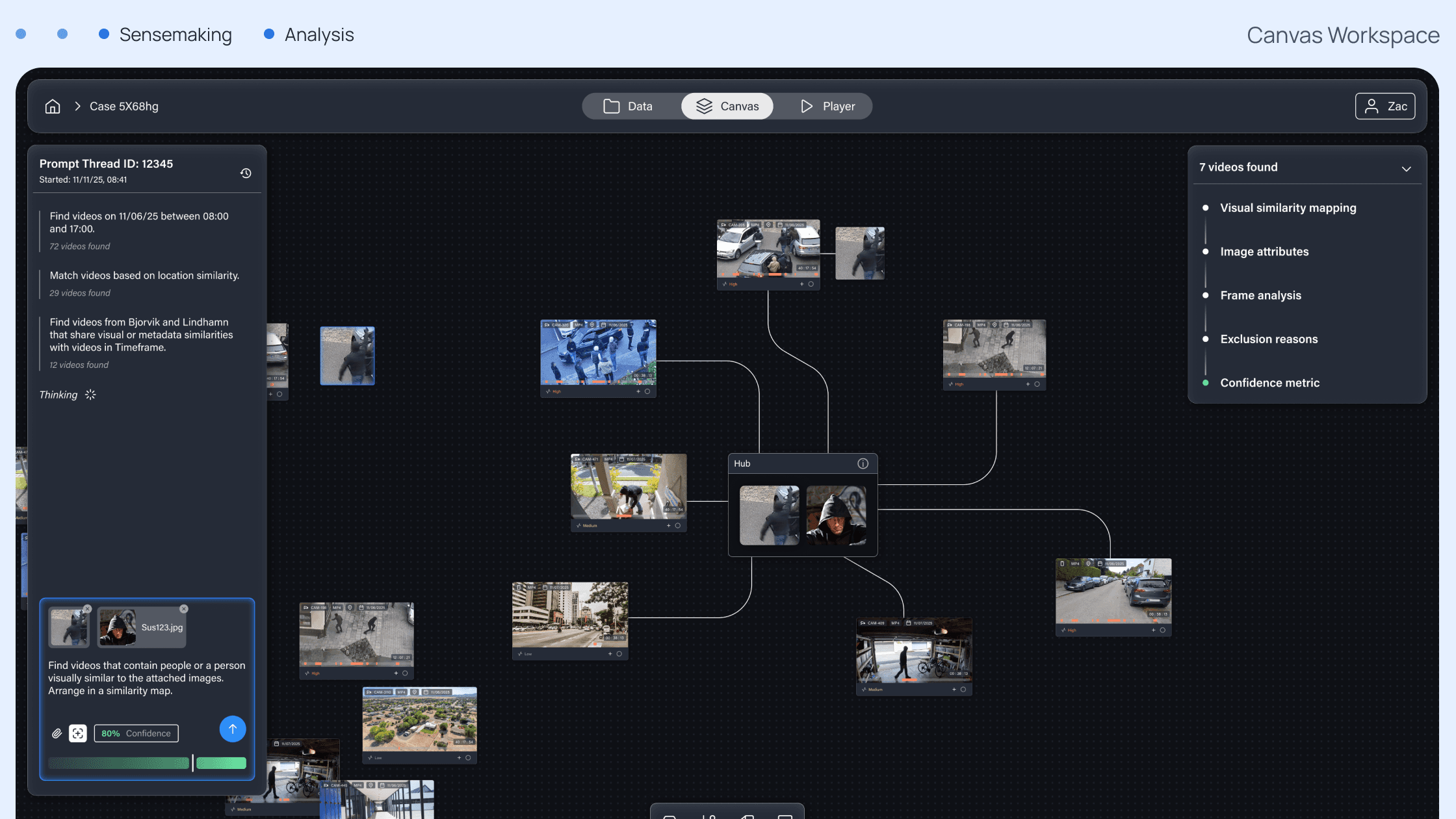Image resolution: width=1456 pixels, height=819 pixels.
Task: Collapse the 7 videos found panel
Action: (1406, 169)
